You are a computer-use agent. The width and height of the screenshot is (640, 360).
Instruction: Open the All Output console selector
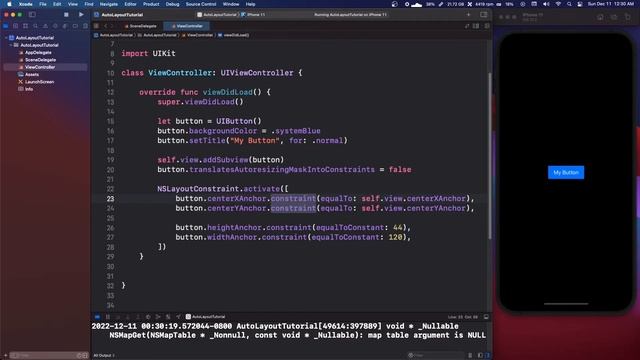click(104, 356)
